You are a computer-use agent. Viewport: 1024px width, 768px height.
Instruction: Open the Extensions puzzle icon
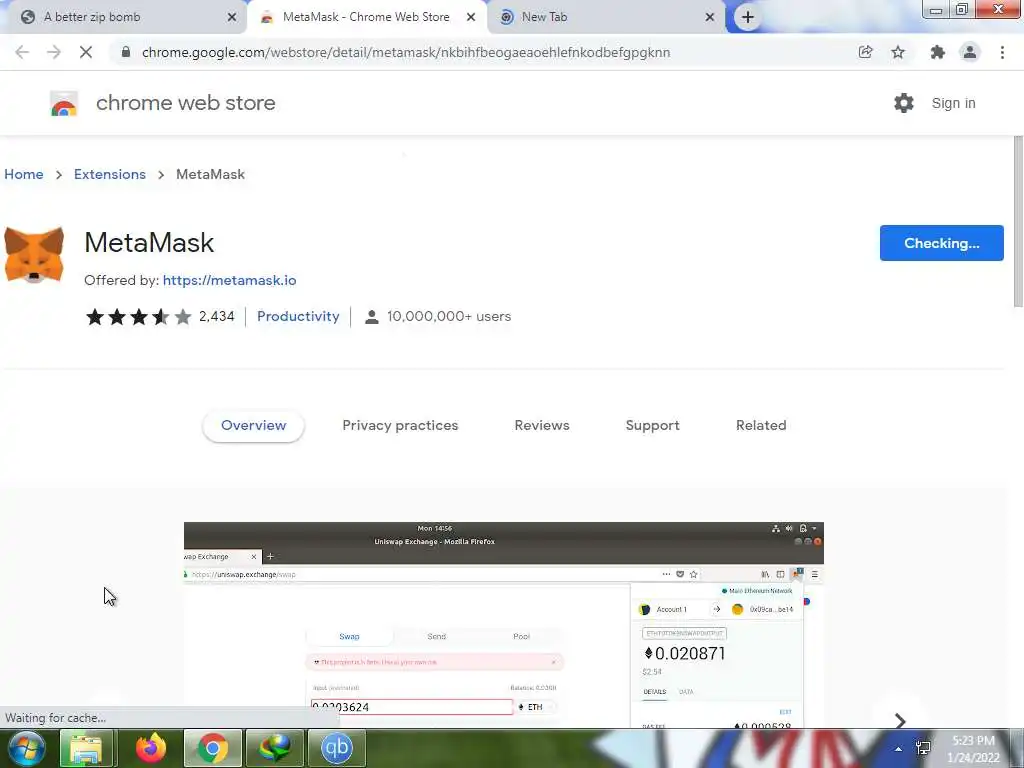coord(937,52)
